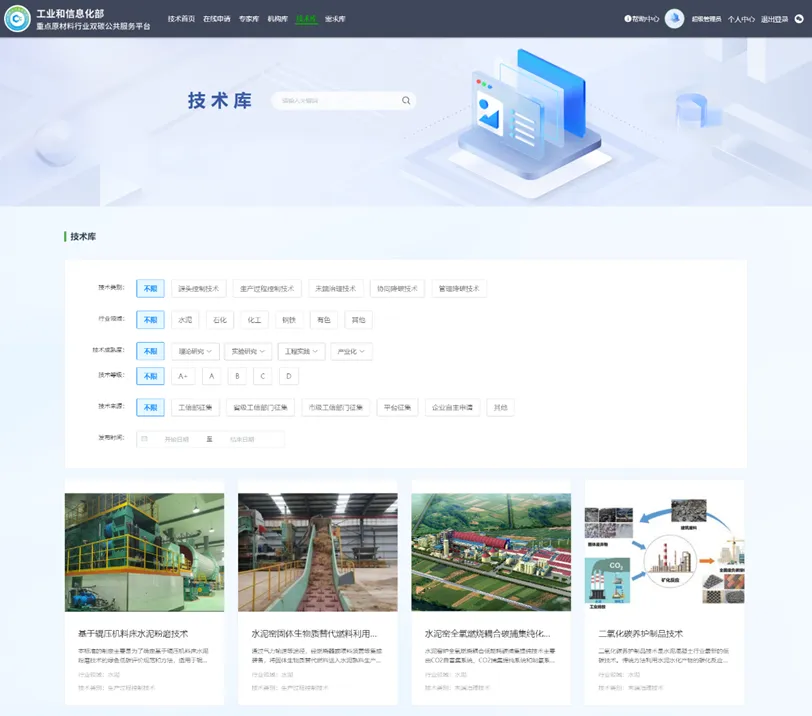Screen dimensions: 812x716
Task: Click the 技术库 keyword search box
Action: coord(338,101)
